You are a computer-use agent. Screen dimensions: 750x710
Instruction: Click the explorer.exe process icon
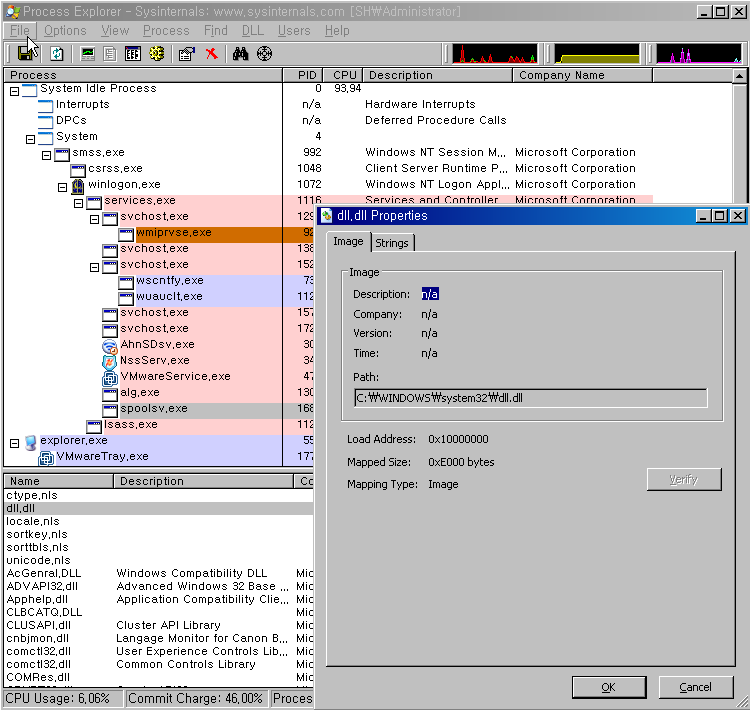pyautogui.click(x=30, y=443)
